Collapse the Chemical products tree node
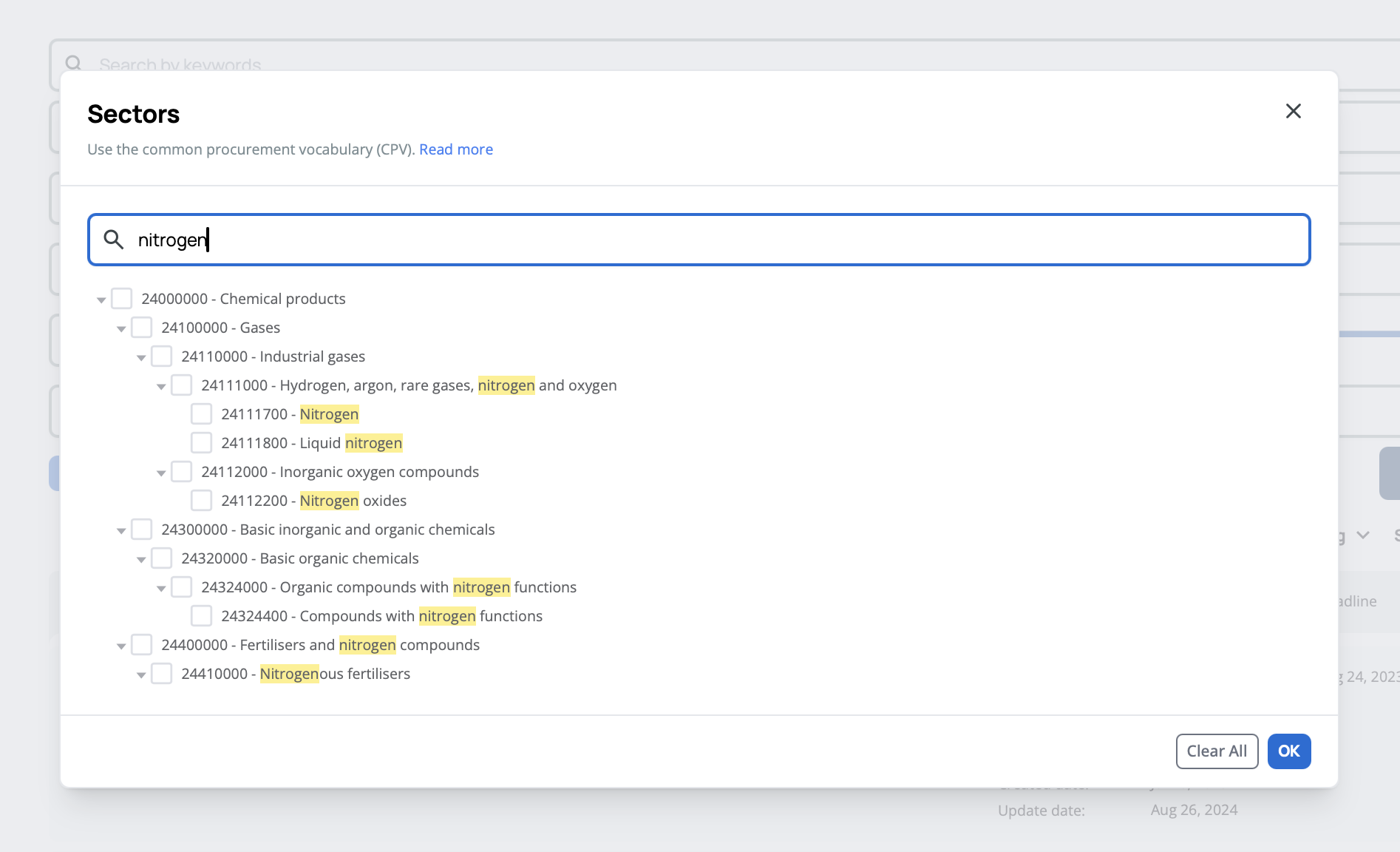This screenshot has height=852, width=1400. point(101,300)
